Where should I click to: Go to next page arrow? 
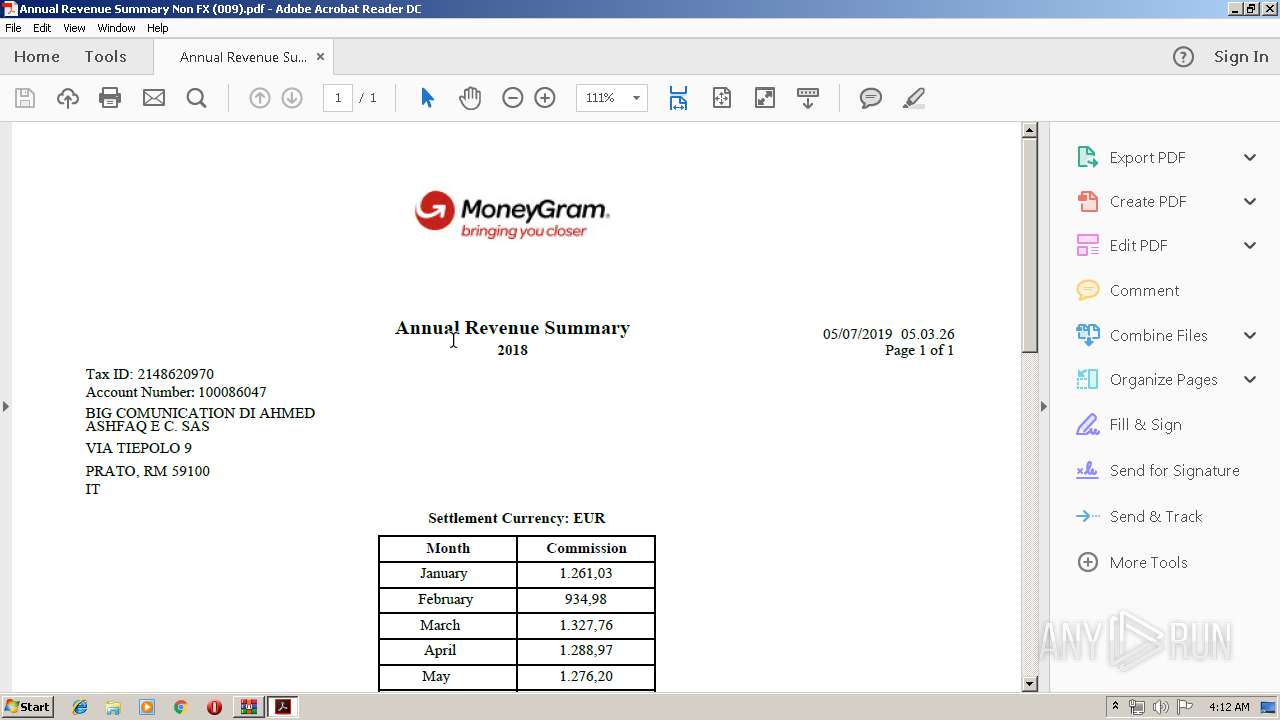[x=292, y=98]
